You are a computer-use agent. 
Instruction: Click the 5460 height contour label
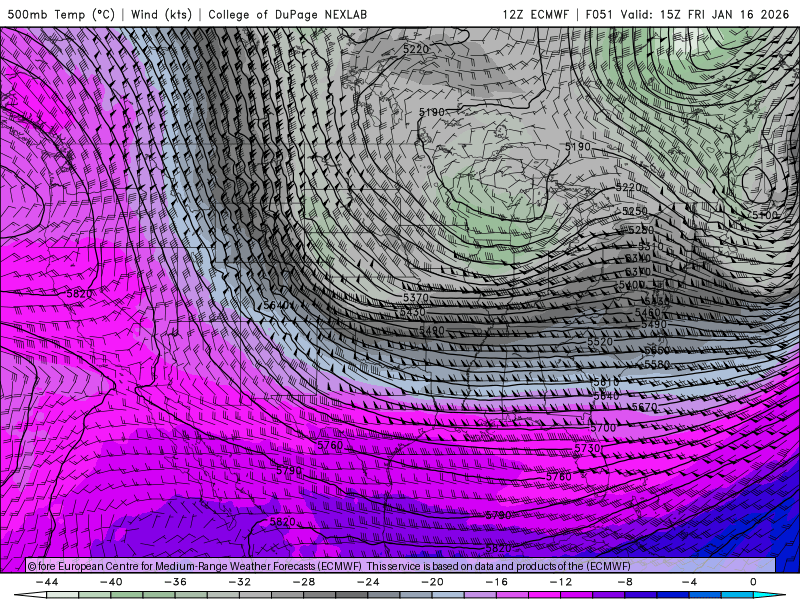point(647,312)
